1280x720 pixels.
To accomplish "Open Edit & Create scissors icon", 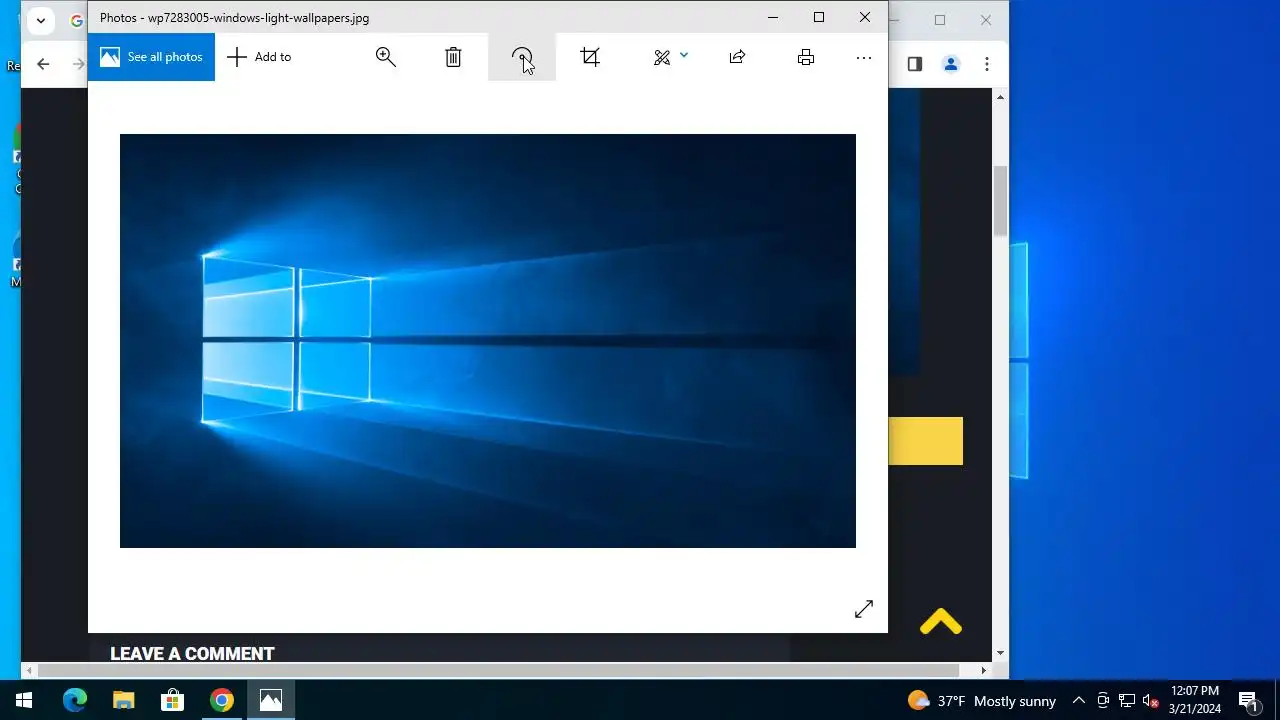I will (x=662, y=57).
